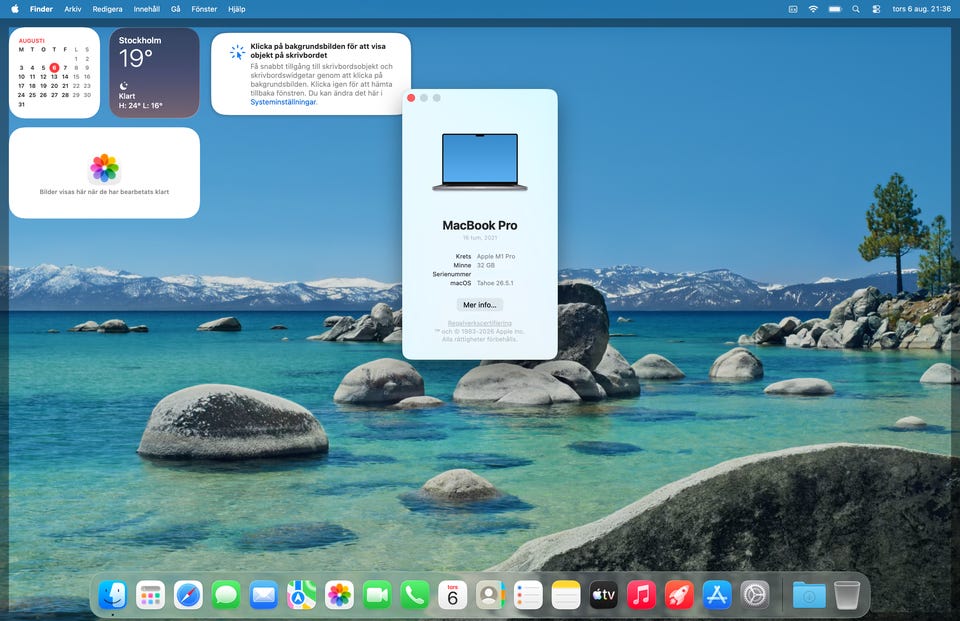Viewport: 960px width, 621px height.
Task: Click the date and time in menu bar
Action: click(x=921, y=9)
